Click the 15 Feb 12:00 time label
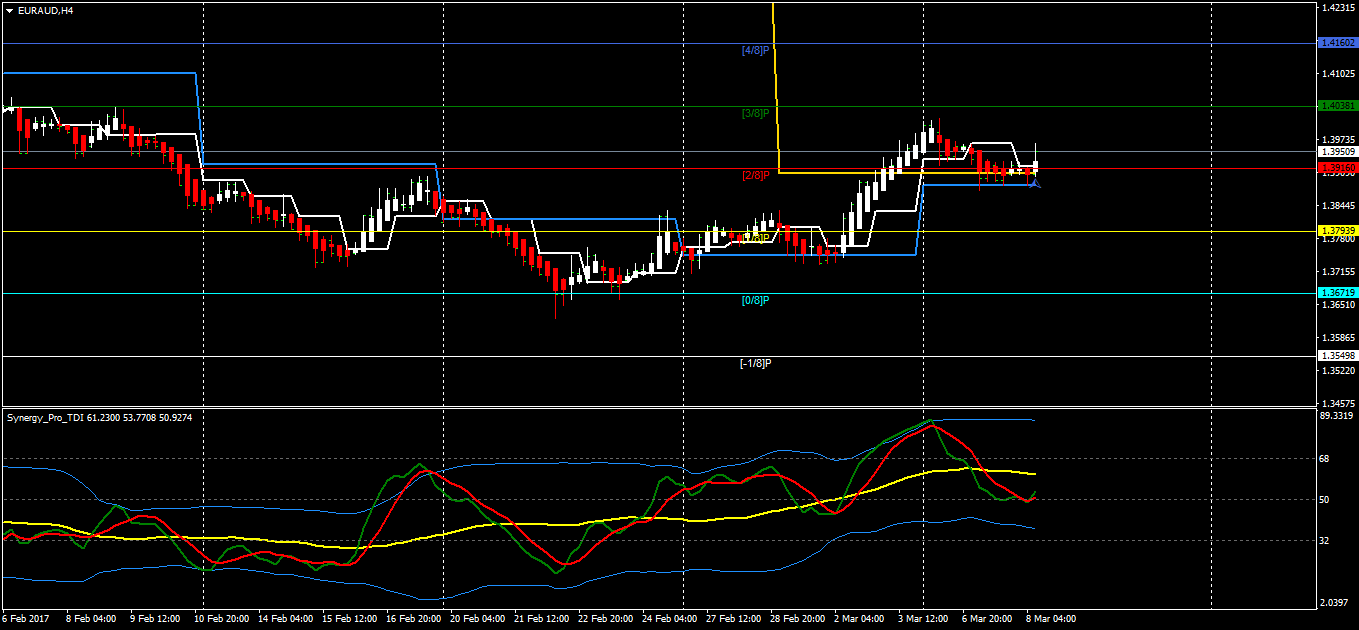This screenshot has width=1359, height=630. (351, 618)
